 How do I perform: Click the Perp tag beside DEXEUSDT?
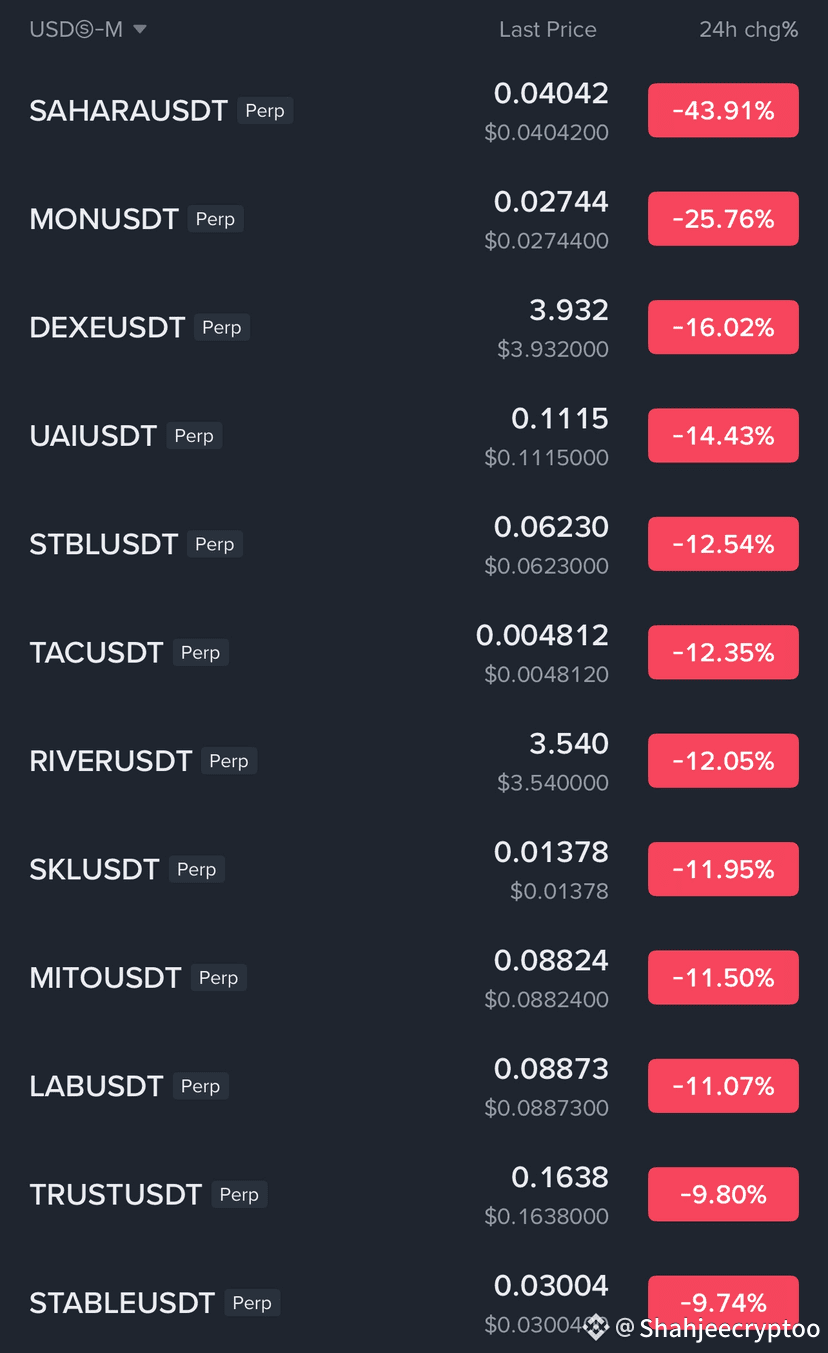tap(222, 328)
